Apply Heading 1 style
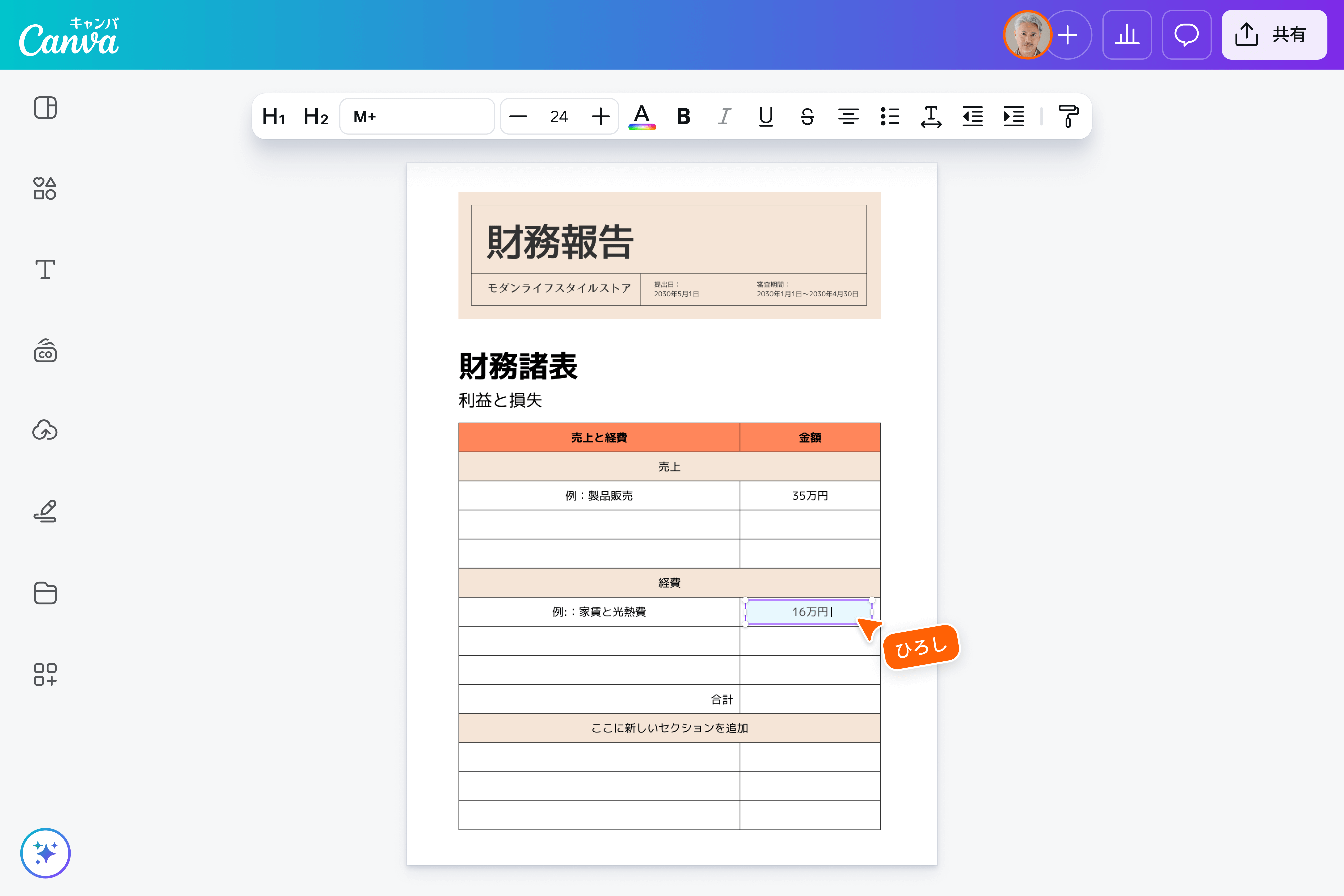This screenshot has width=1344, height=896. (273, 116)
